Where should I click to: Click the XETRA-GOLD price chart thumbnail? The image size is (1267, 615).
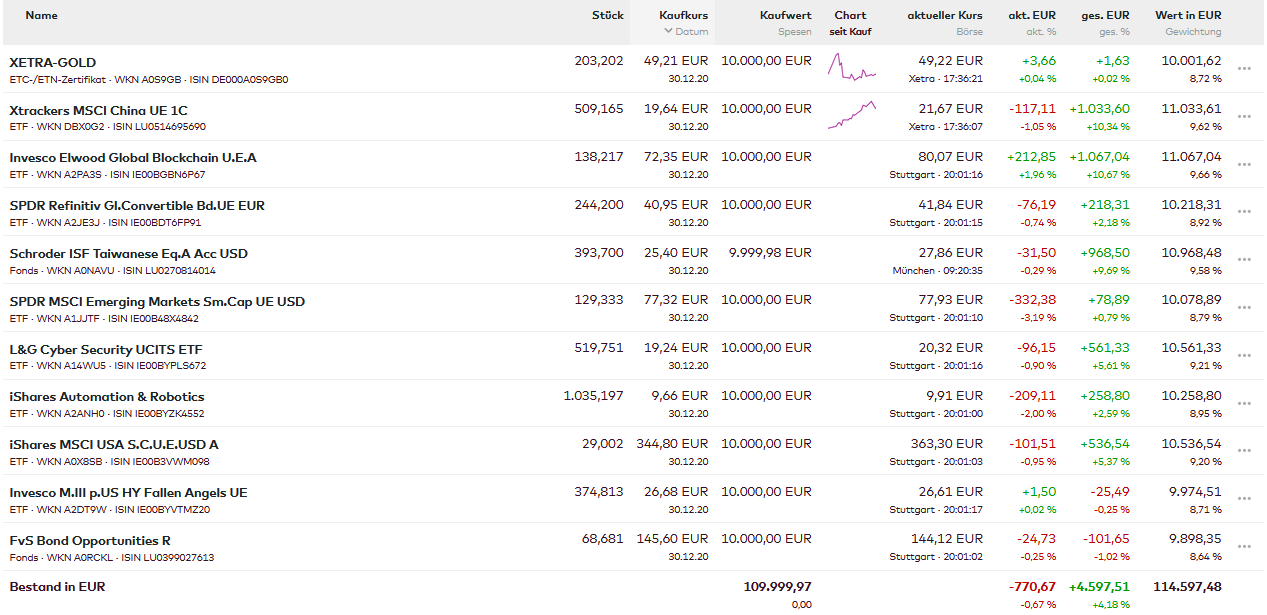point(851,69)
